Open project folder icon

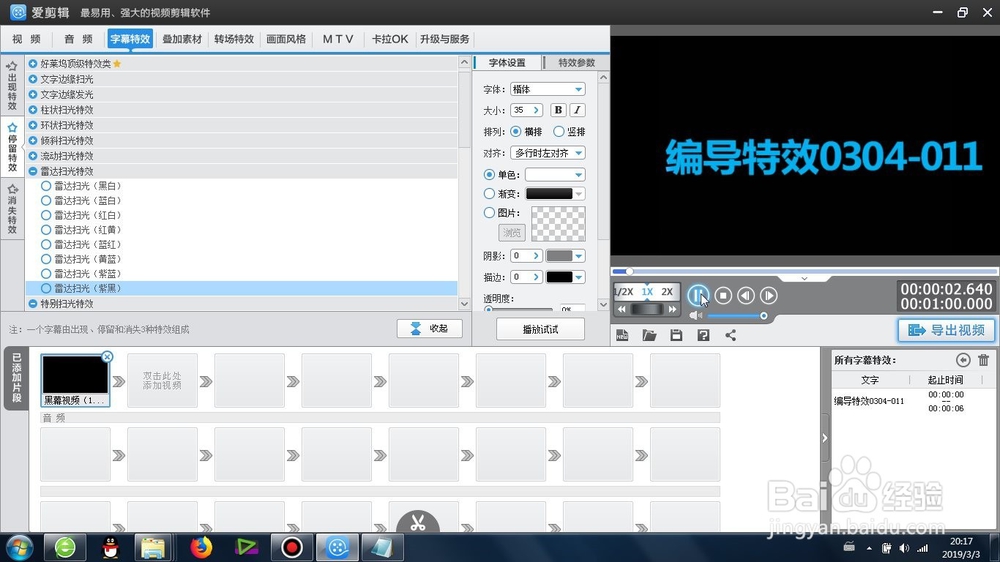pyautogui.click(x=649, y=335)
